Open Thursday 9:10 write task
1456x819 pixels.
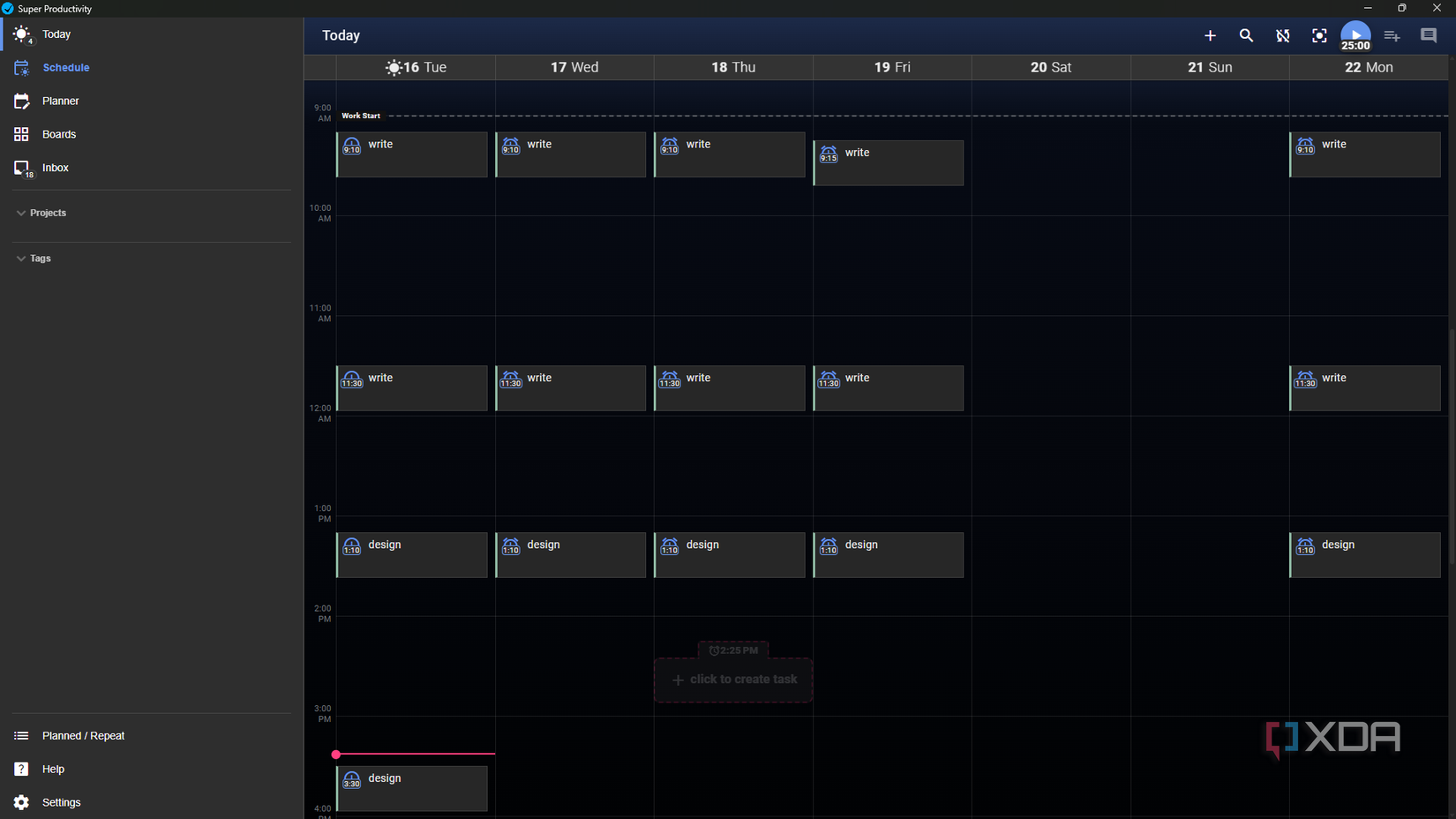coord(730,154)
